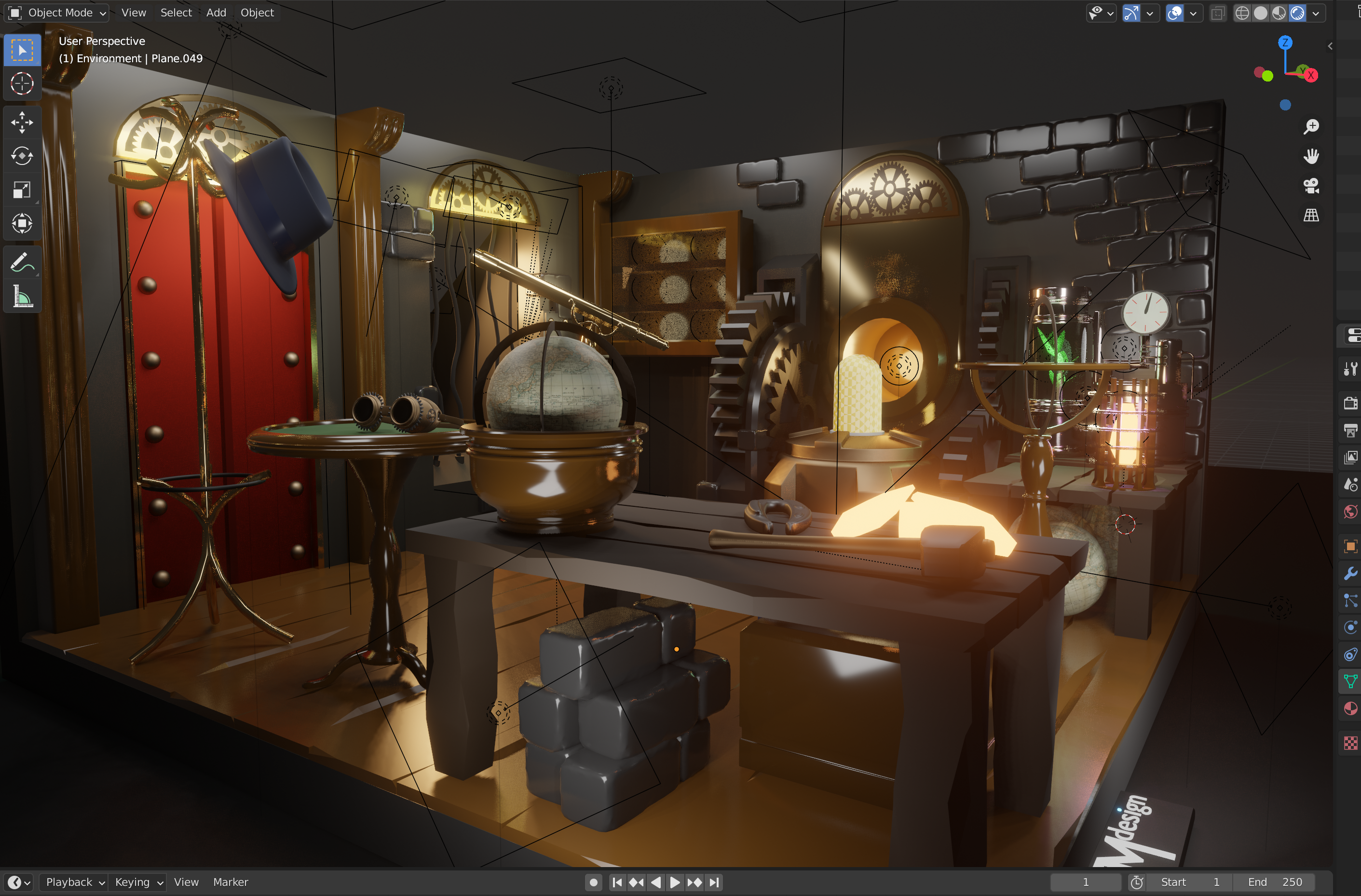1361x896 pixels.
Task: Click the Start frame field
Action: pyautogui.click(x=1189, y=882)
